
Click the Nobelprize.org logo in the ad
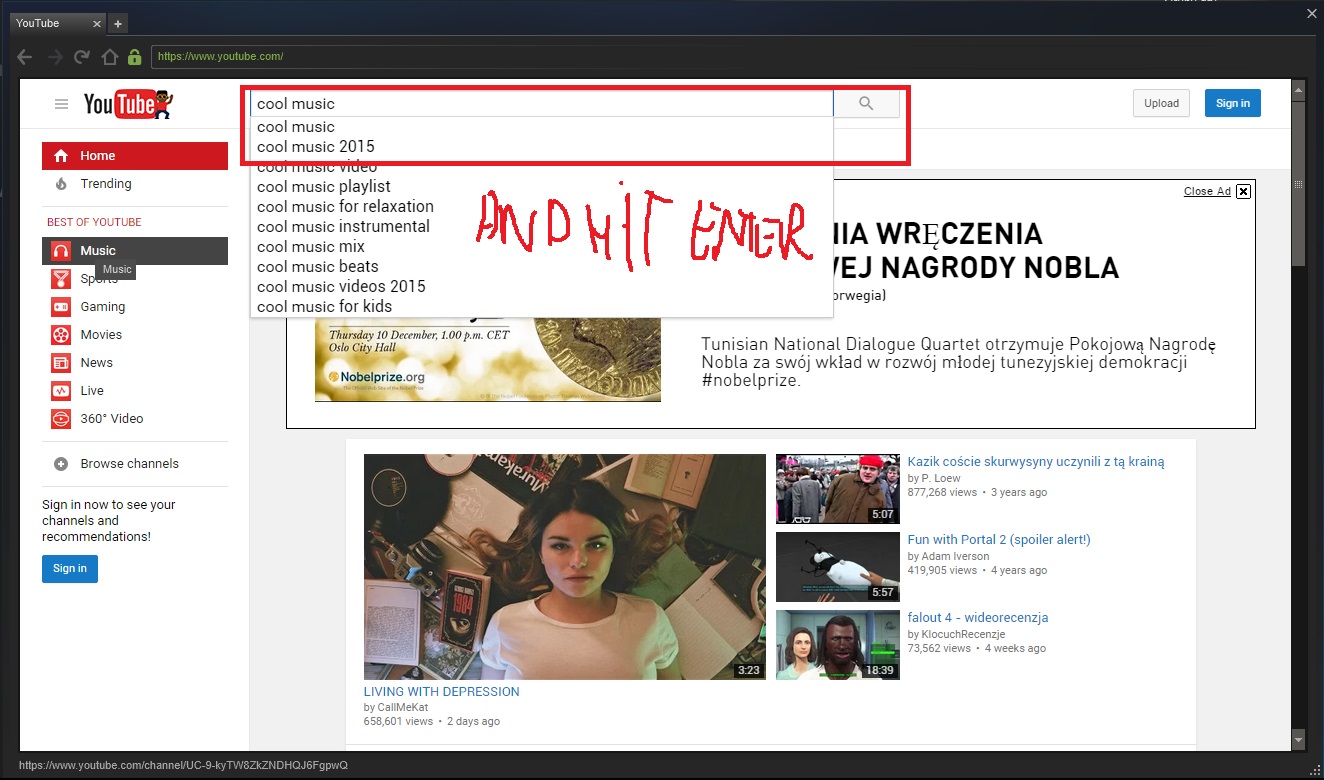click(x=377, y=377)
